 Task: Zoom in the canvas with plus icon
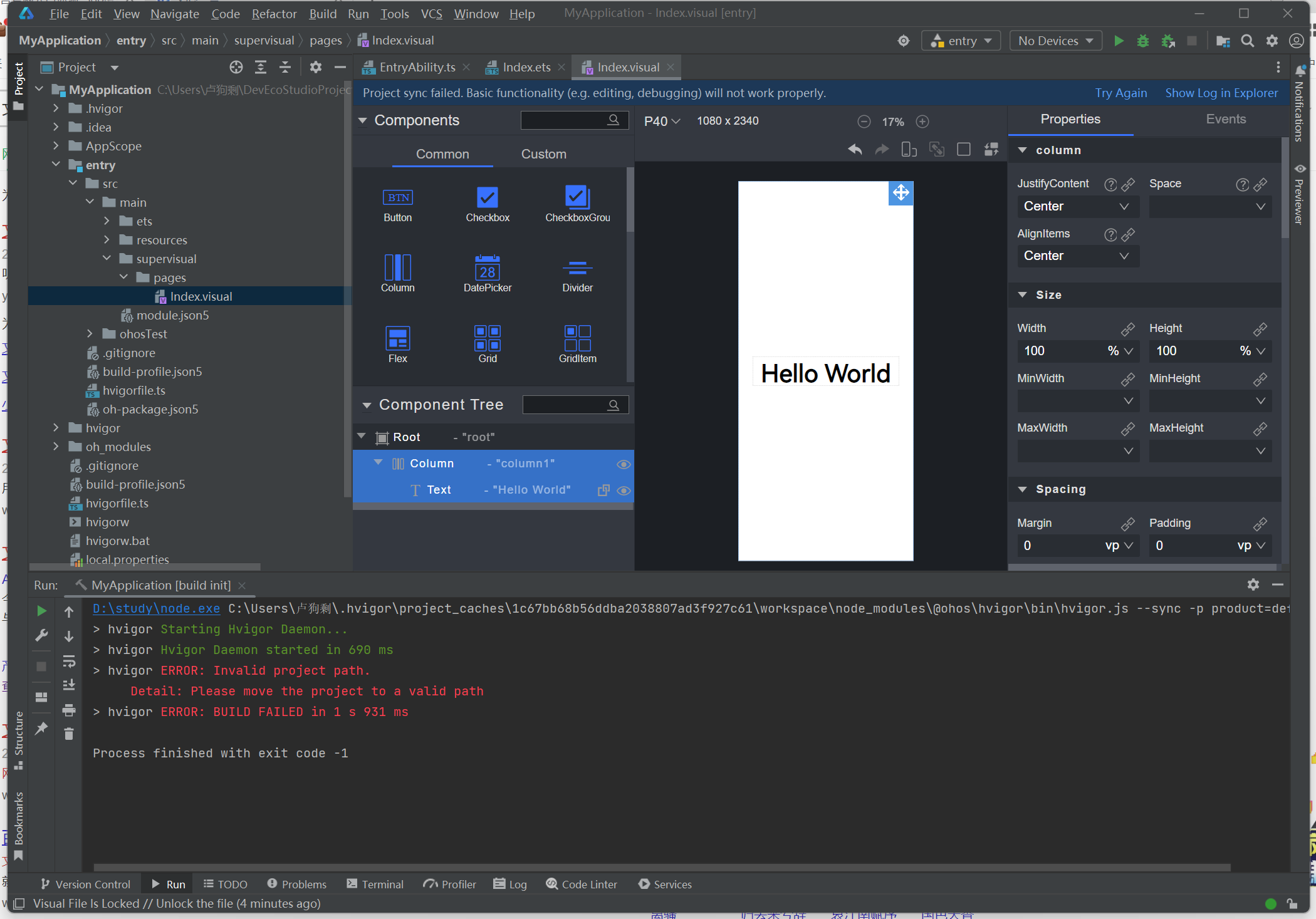pyautogui.click(x=922, y=122)
